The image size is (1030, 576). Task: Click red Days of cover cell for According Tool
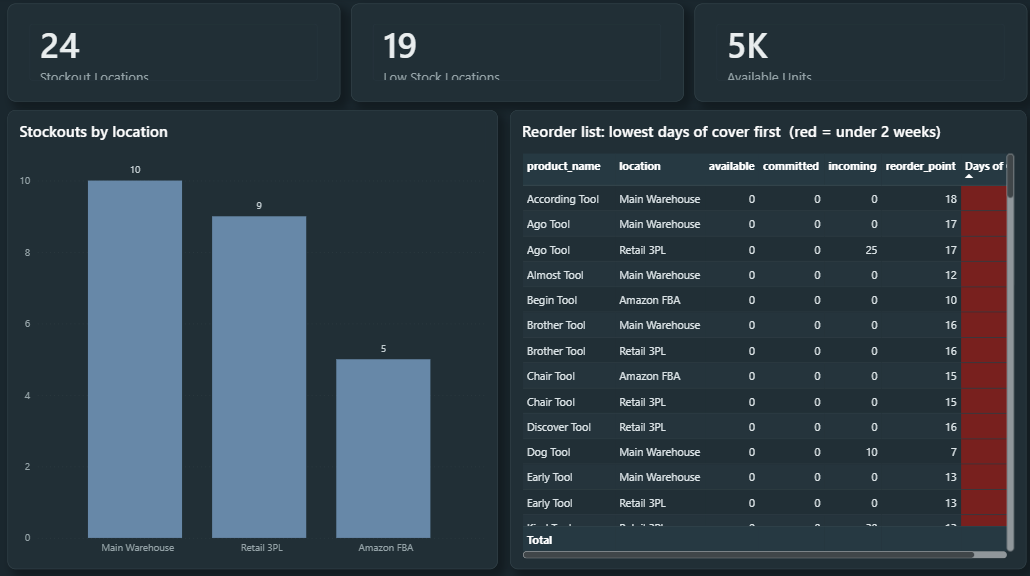(983, 199)
